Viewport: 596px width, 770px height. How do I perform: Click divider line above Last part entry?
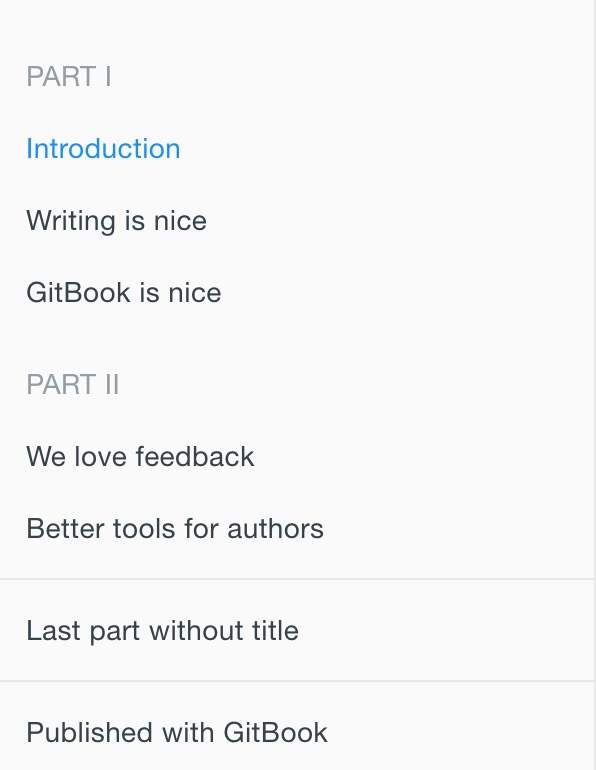coord(297,579)
